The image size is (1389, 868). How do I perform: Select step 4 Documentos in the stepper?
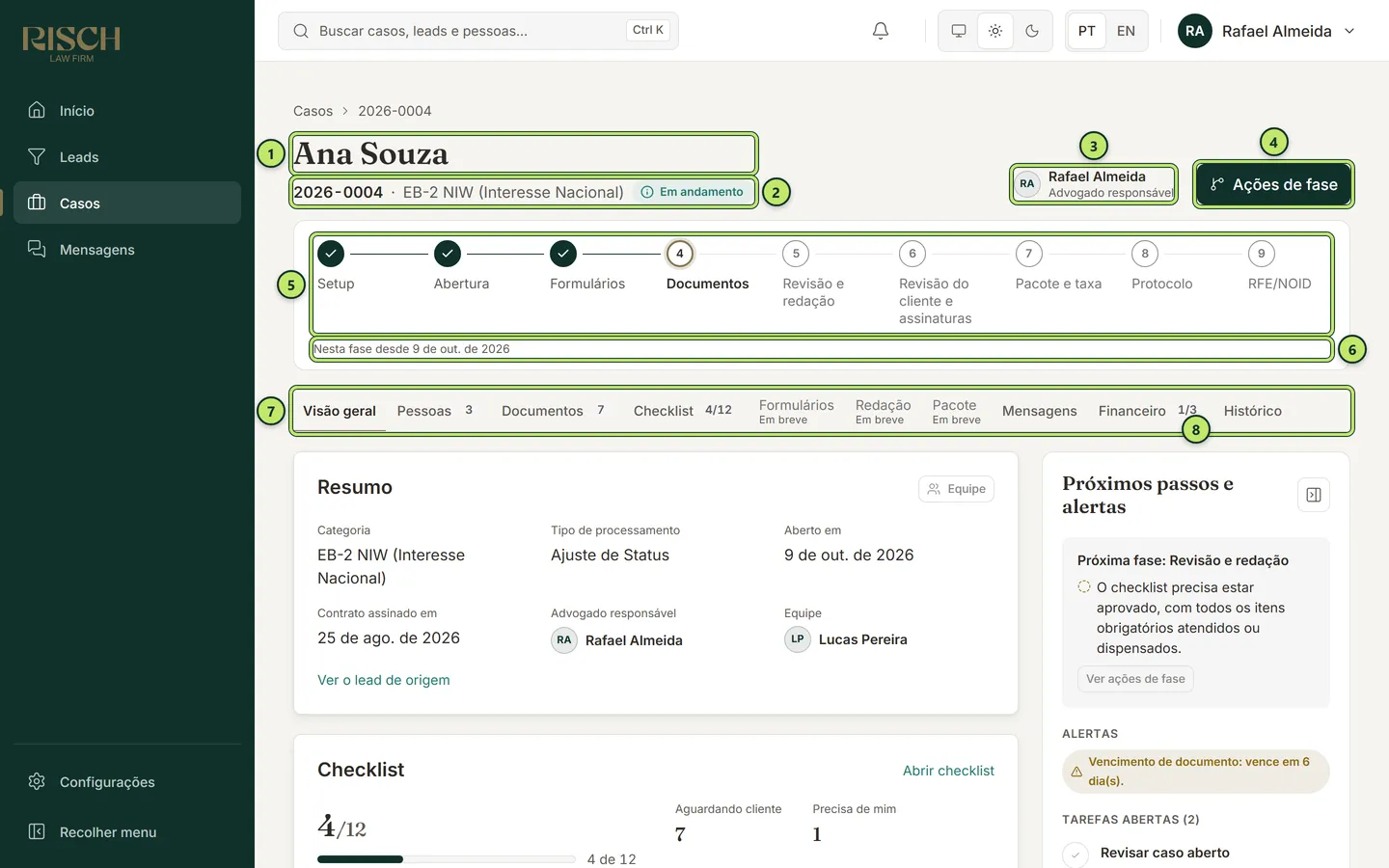tap(680, 254)
